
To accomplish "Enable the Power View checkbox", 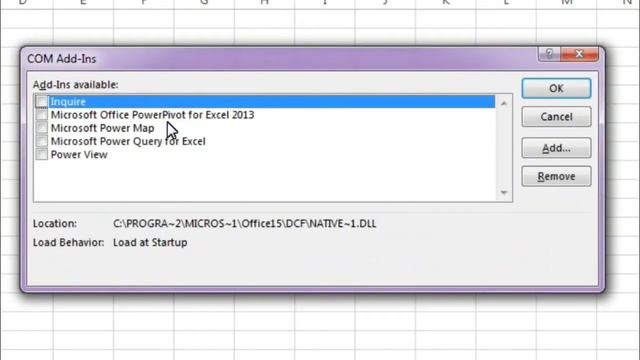I will point(42,154).
